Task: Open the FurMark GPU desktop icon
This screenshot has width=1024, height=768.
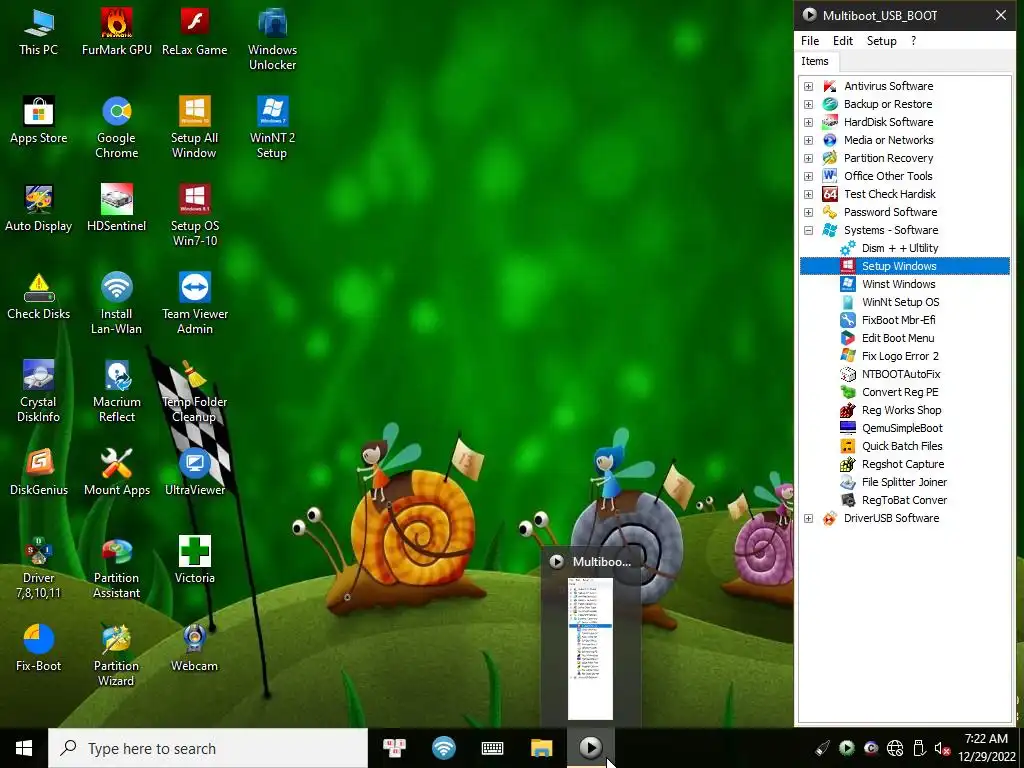Action: click(x=116, y=31)
